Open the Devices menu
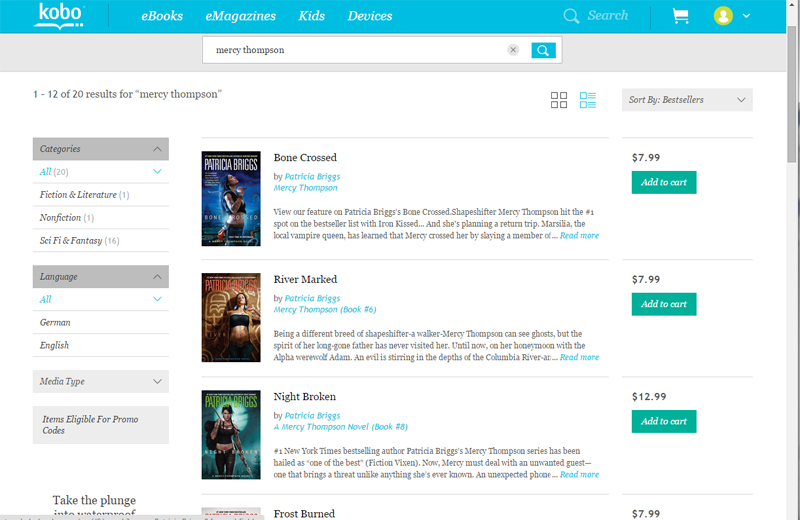Viewport: 800px width, 520px height. (370, 16)
